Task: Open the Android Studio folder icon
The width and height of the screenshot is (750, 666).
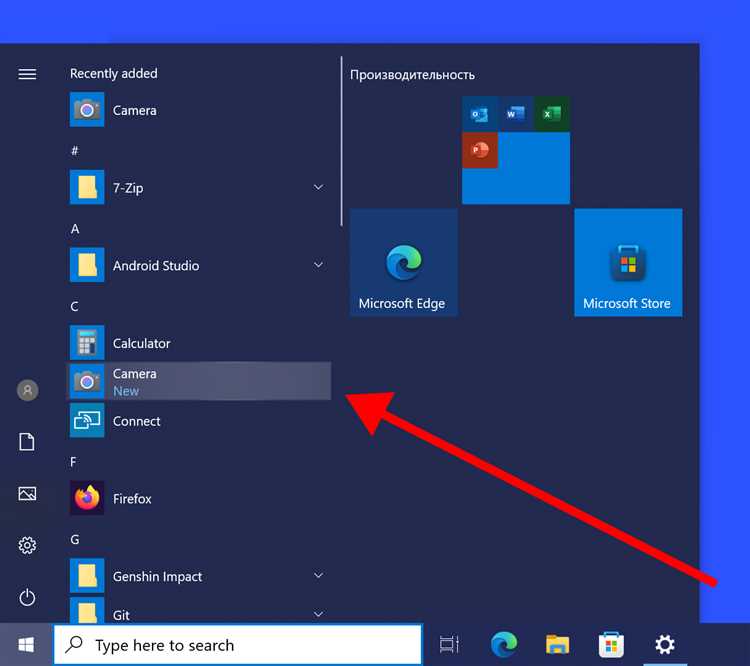Action: click(87, 265)
